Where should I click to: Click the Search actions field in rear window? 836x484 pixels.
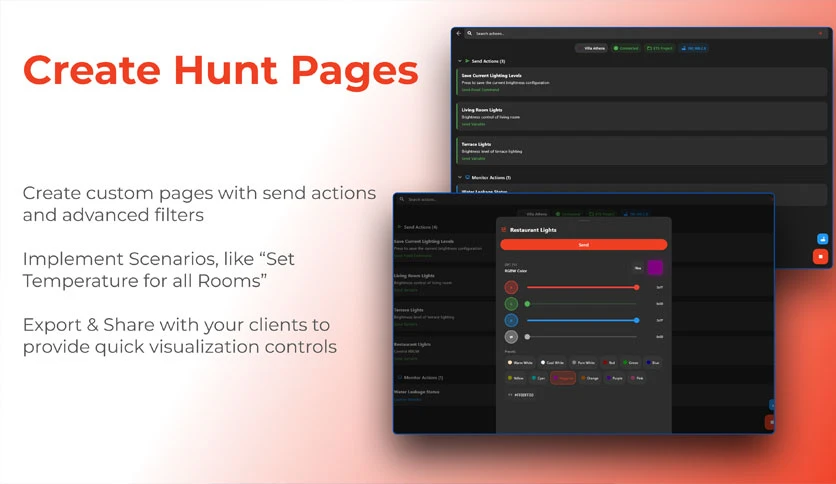click(646, 33)
